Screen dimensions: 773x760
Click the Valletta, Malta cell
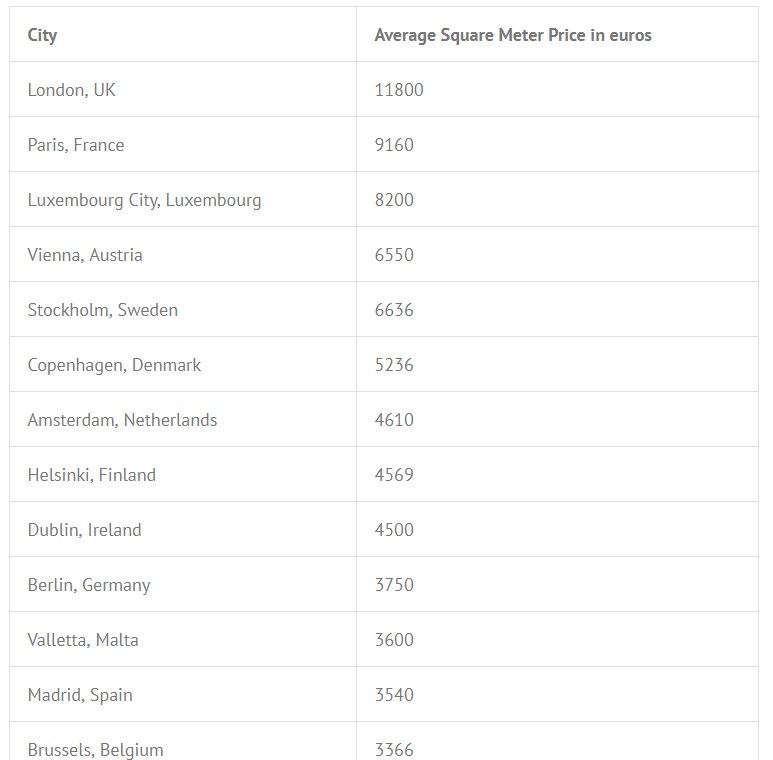(83, 640)
